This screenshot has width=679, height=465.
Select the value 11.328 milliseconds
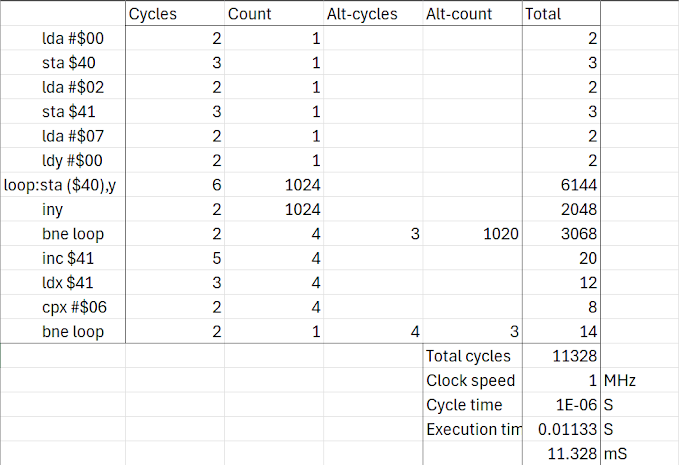561,453
